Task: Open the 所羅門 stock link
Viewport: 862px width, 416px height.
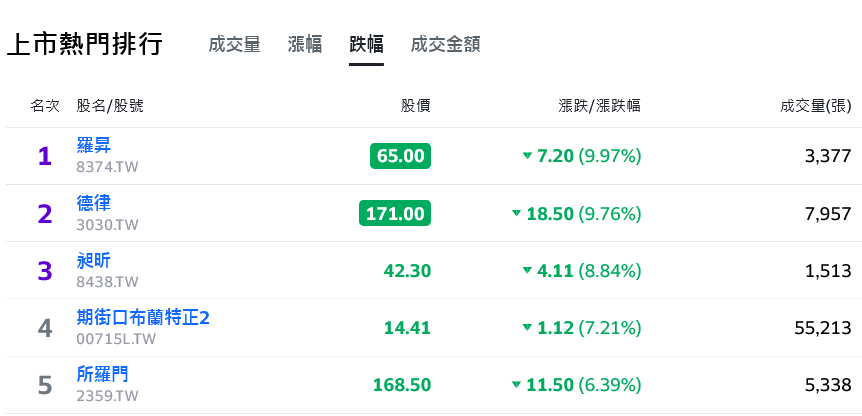Action: [x=102, y=375]
